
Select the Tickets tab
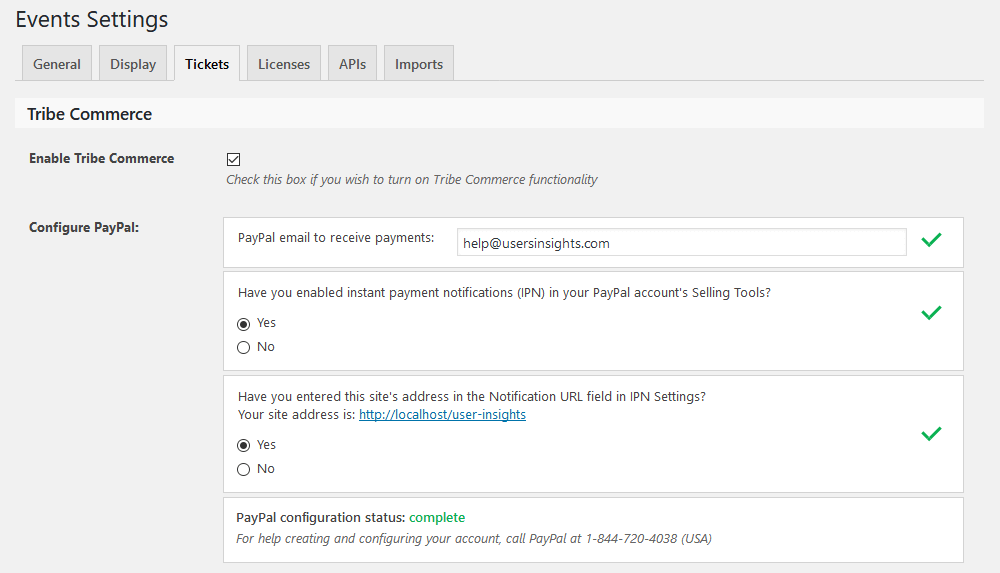(x=207, y=64)
